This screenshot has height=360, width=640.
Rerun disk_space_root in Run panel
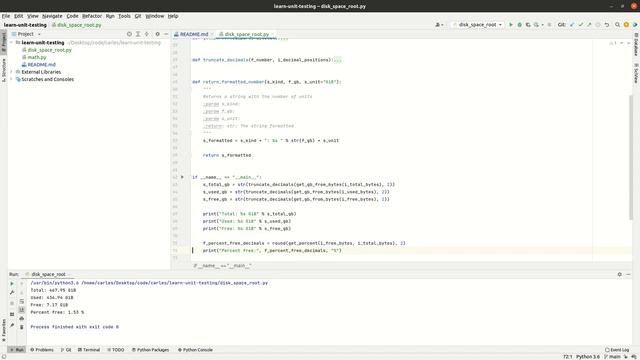[x=12, y=284]
